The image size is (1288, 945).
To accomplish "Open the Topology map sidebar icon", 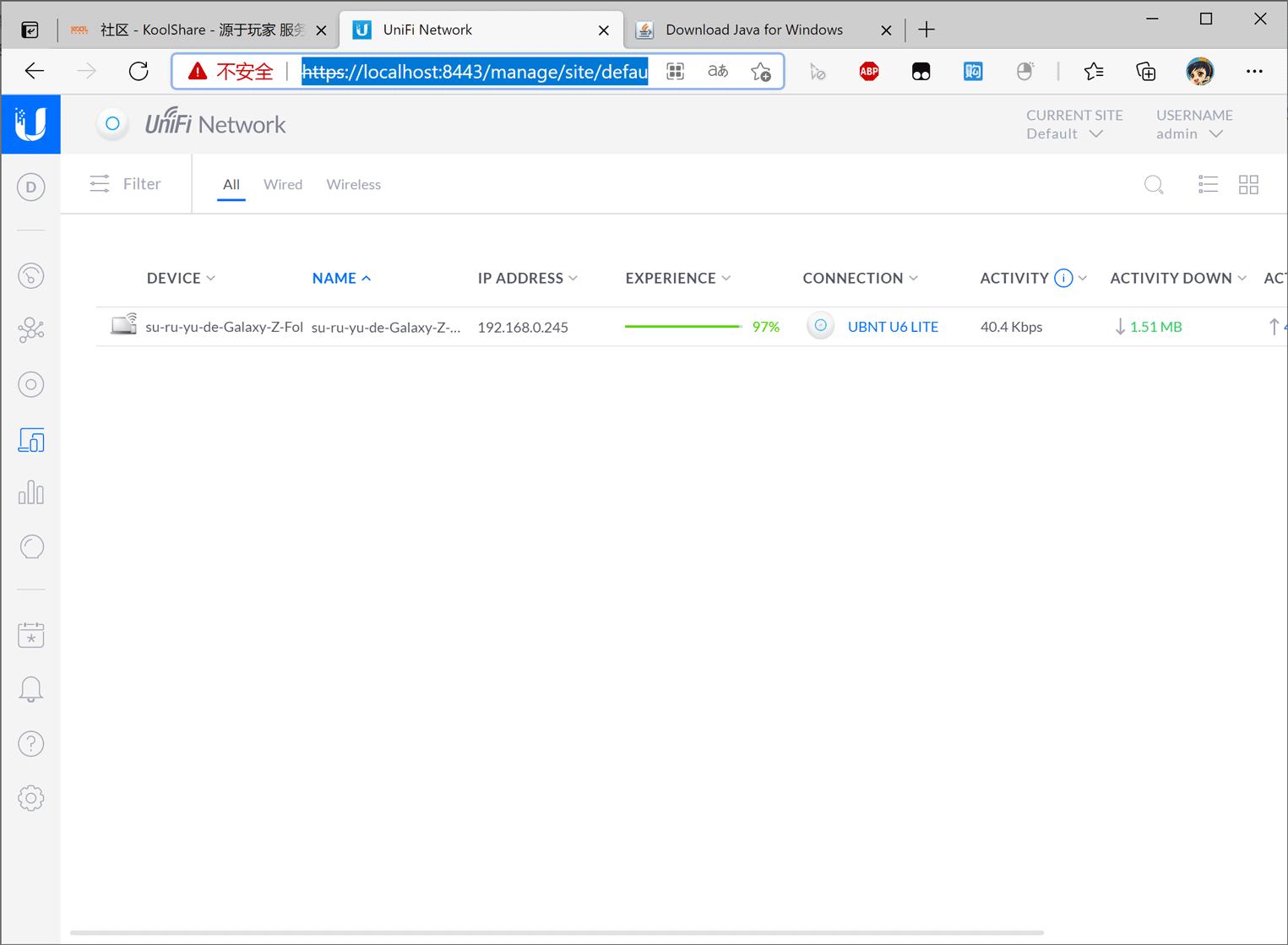I will (x=31, y=330).
